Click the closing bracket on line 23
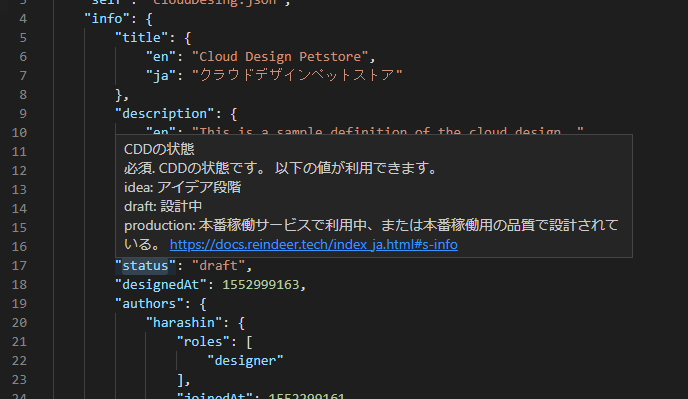The image size is (688, 399). [180, 380]
